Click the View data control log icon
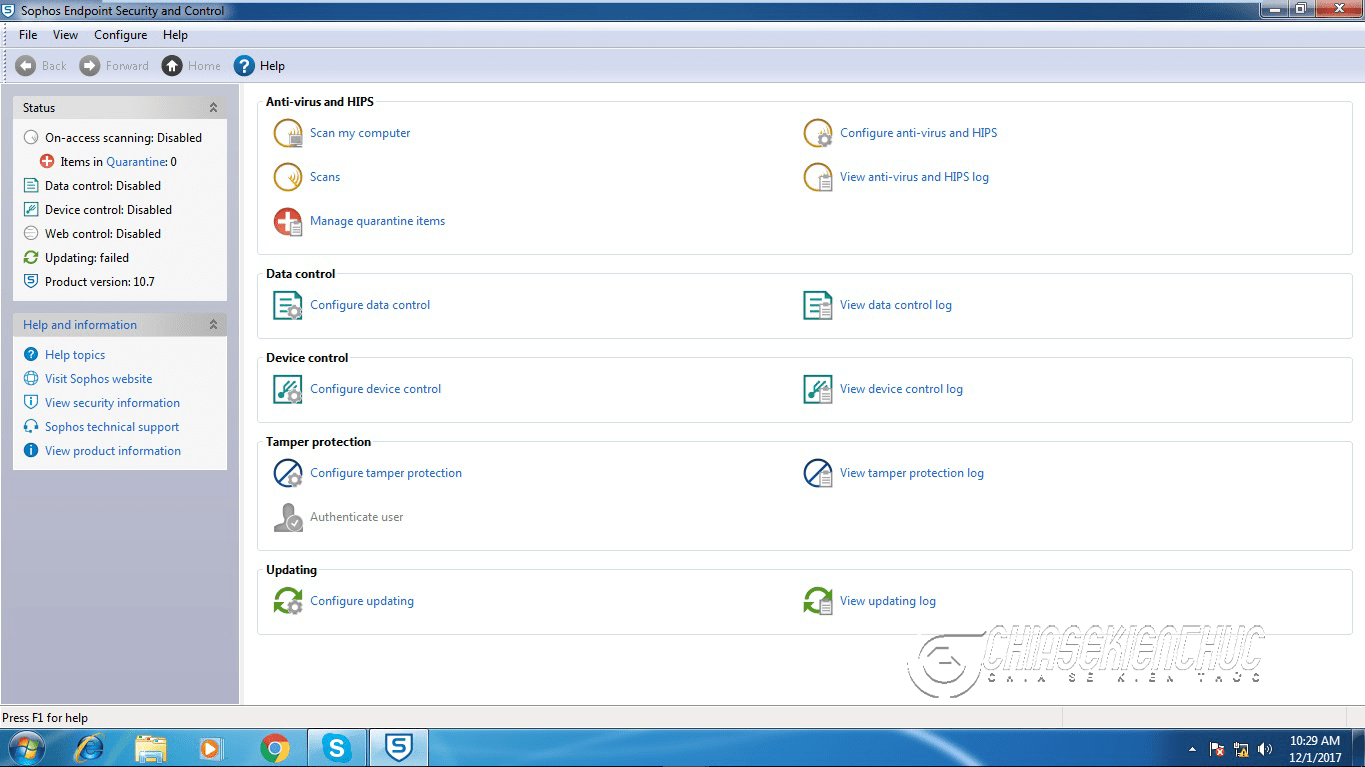The height and width of the screenshot is (767, 1365). point(818,305)
